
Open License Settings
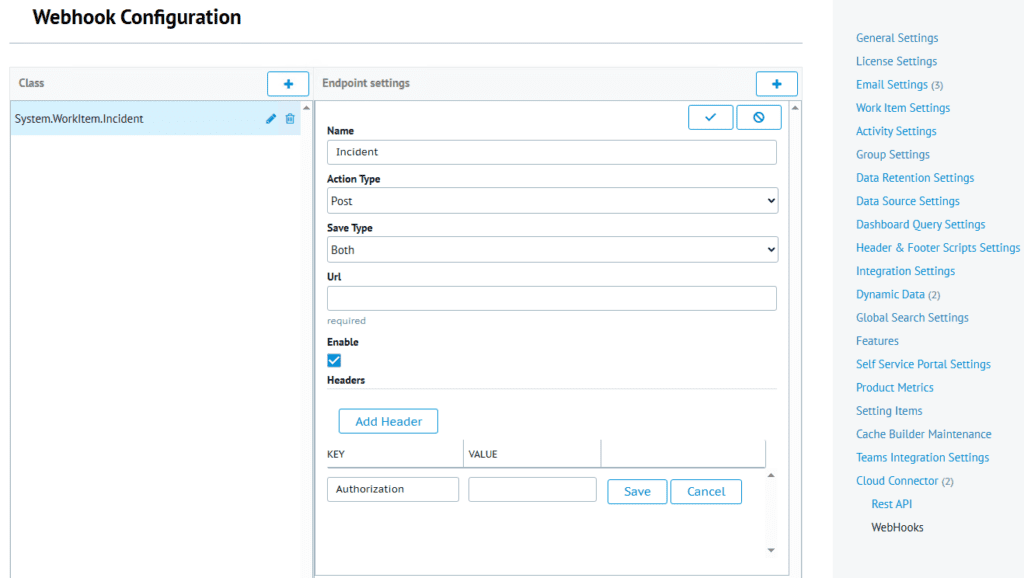[x=896, y=61]
